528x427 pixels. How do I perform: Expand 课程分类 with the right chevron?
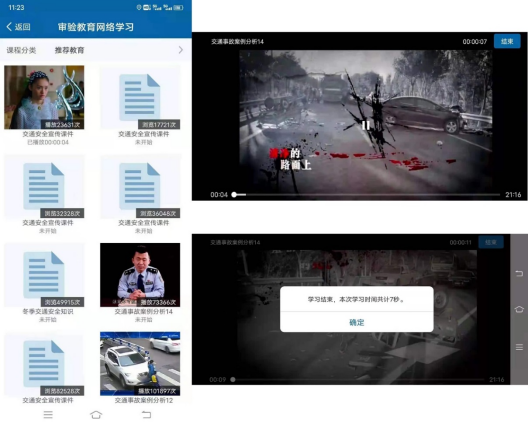pyautogui.click(x=181, y=50)
